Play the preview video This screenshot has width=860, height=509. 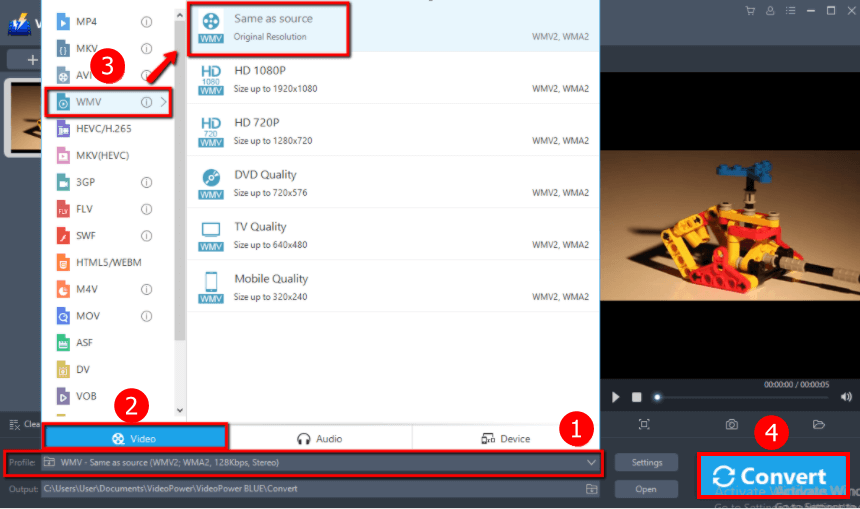615,397
